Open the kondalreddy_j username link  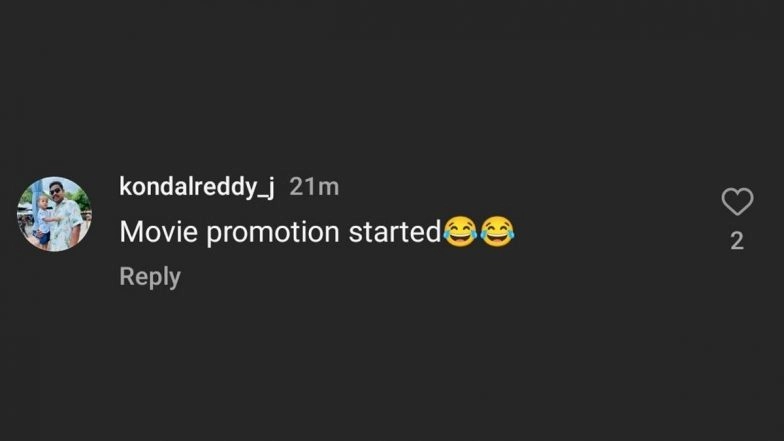click(197, 186)
